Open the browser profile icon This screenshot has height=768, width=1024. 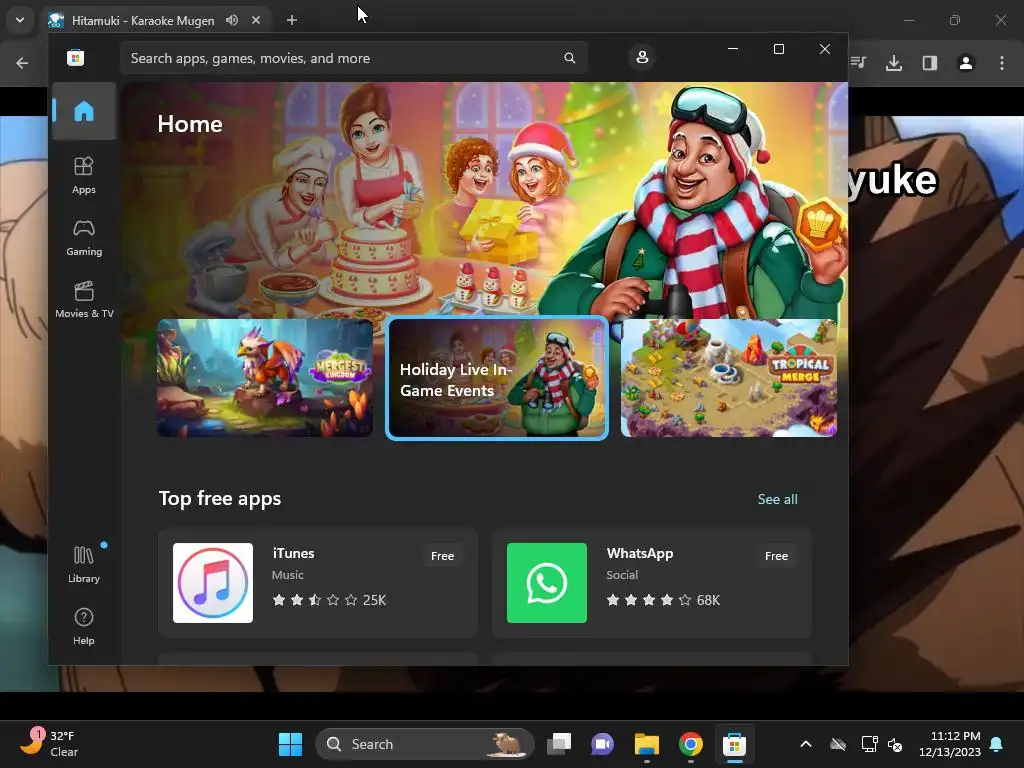coord(966,63)
